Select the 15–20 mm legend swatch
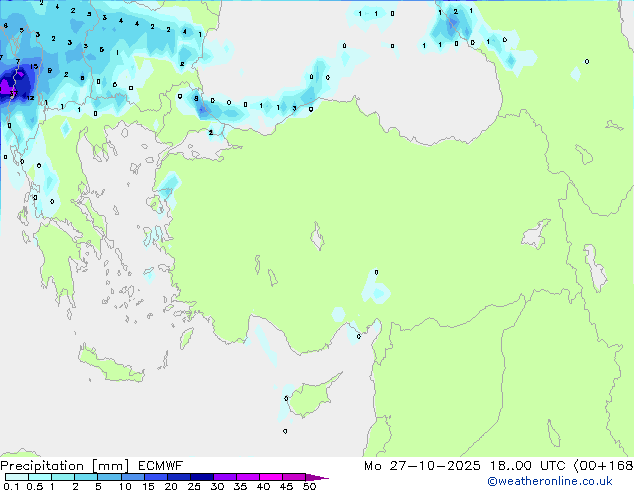Image resolution: width=634 pixels, height=490 pixels. (155, 477)
